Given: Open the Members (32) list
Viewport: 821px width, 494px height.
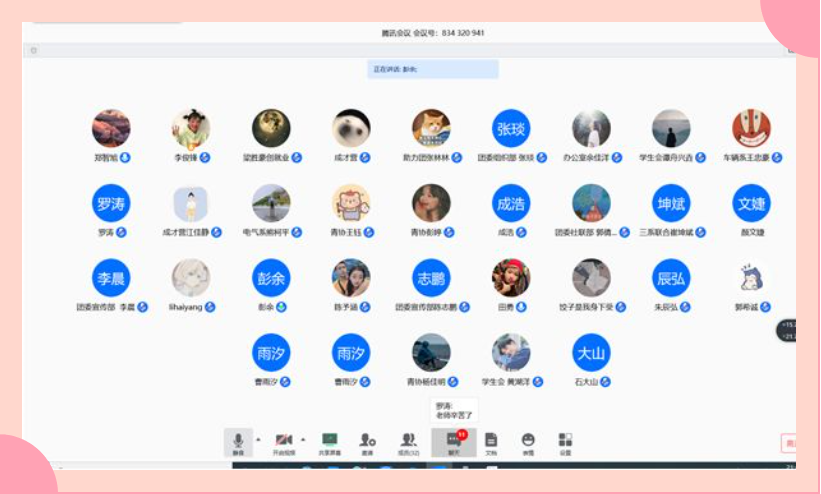Looking at the screenshot, I should [x=408, y=441].
